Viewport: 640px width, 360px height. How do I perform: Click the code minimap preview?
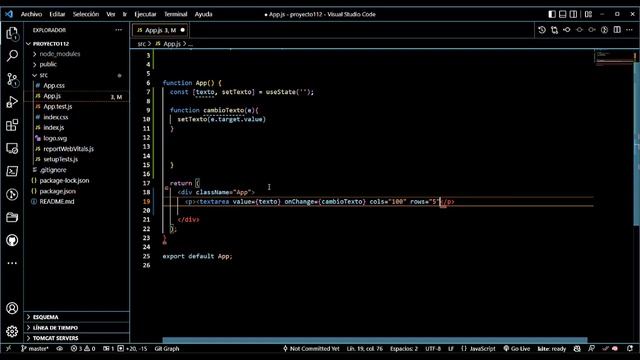pyautogui.click(x=613, y=57)
